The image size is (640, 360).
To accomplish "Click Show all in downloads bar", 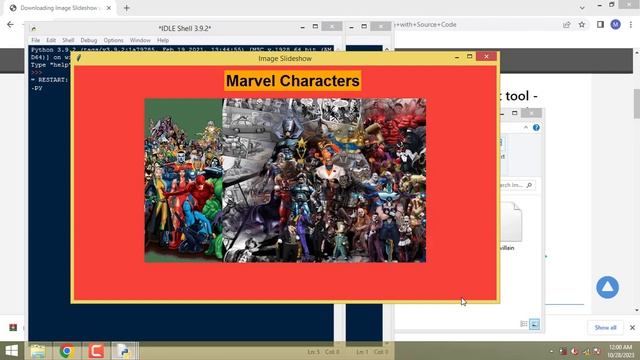I will [x=605, y=328].
